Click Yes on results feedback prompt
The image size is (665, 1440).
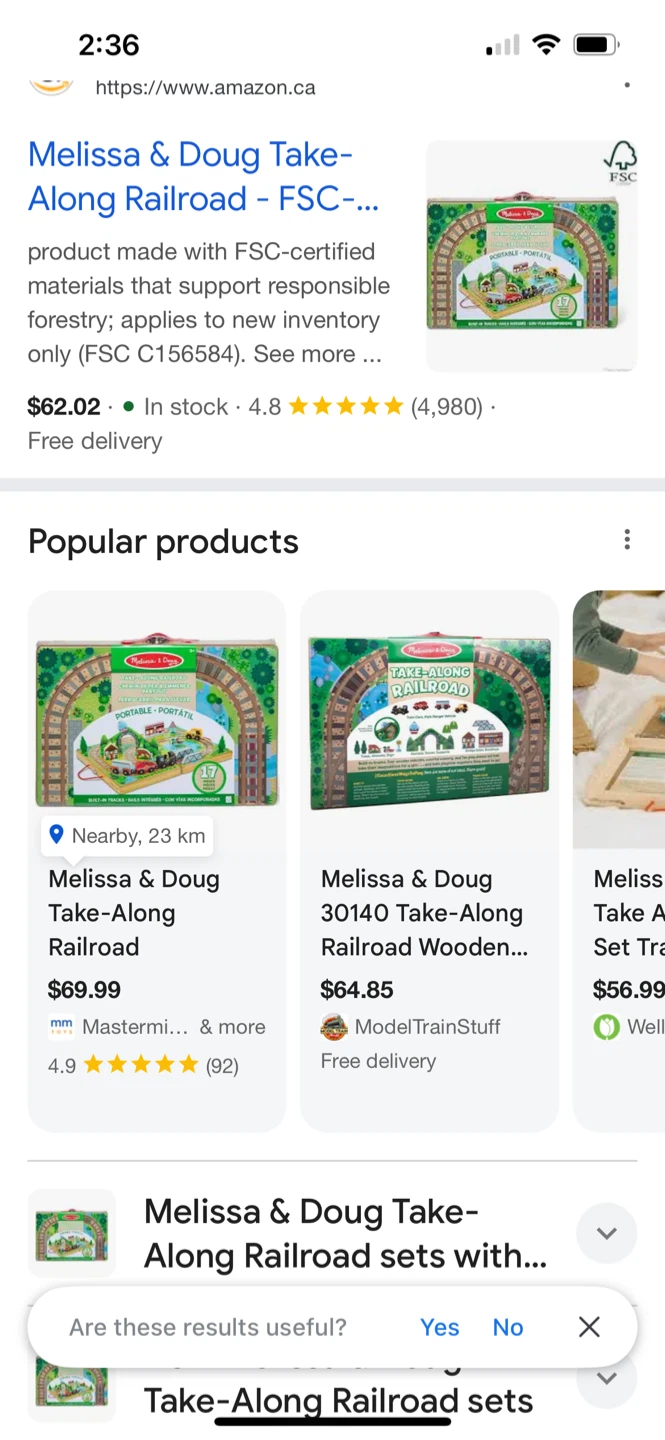(x=439, y=1327)
